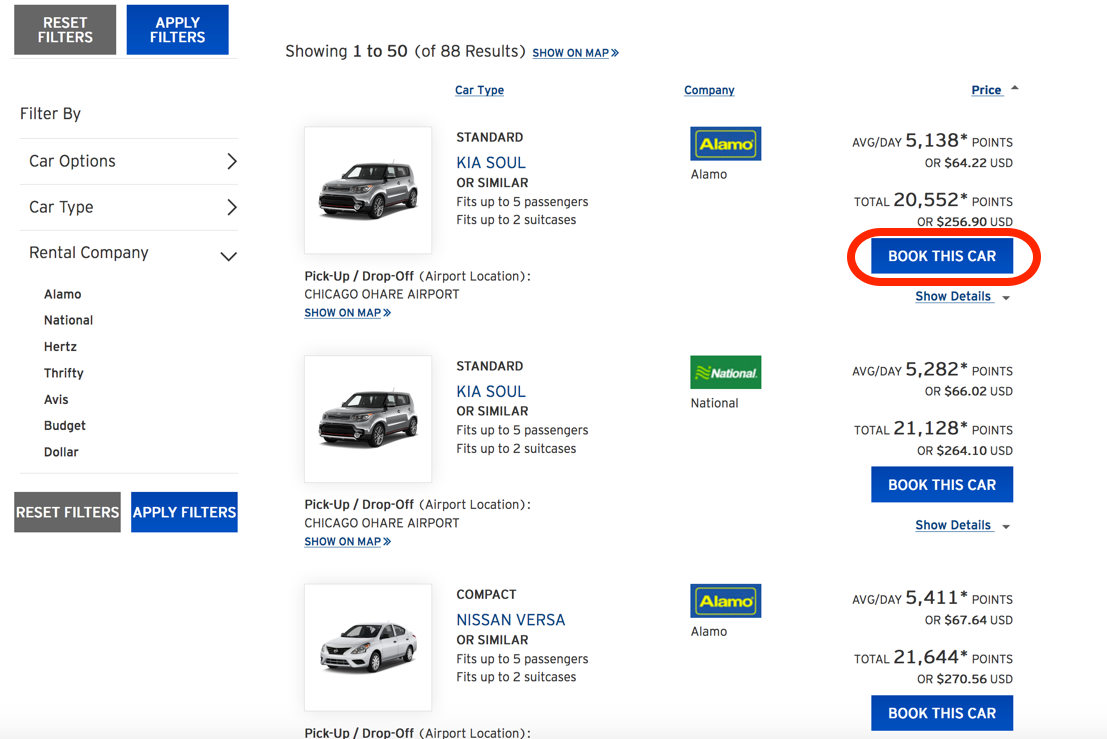Image resolution: width=1107 pixels, height=739 pixels.
Task: Select the Car Options filter heading
Action: [x=72, y=162]
